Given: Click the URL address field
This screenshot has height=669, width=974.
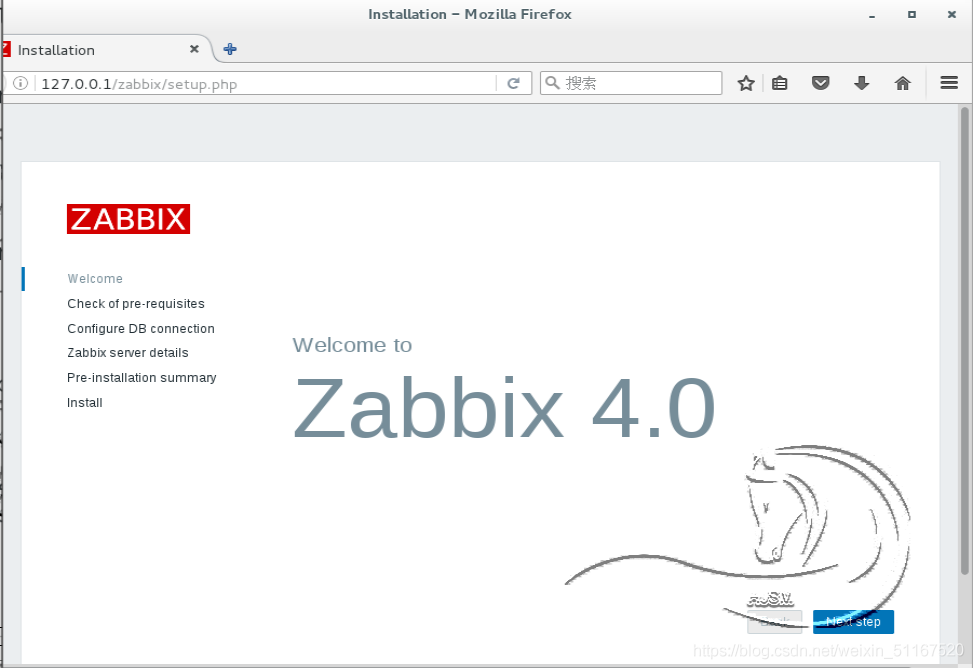Looking at the screenshot, I should coord(267,84).
